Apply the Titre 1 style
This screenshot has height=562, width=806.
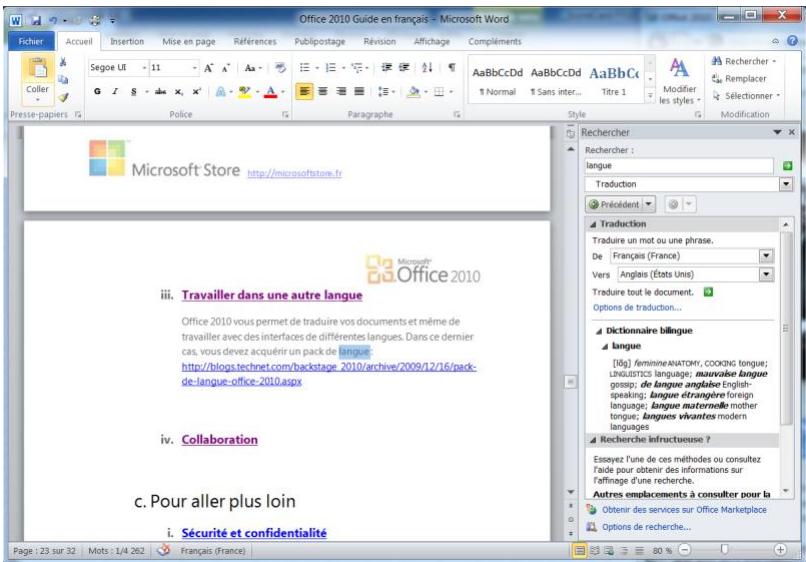[614, 80]
